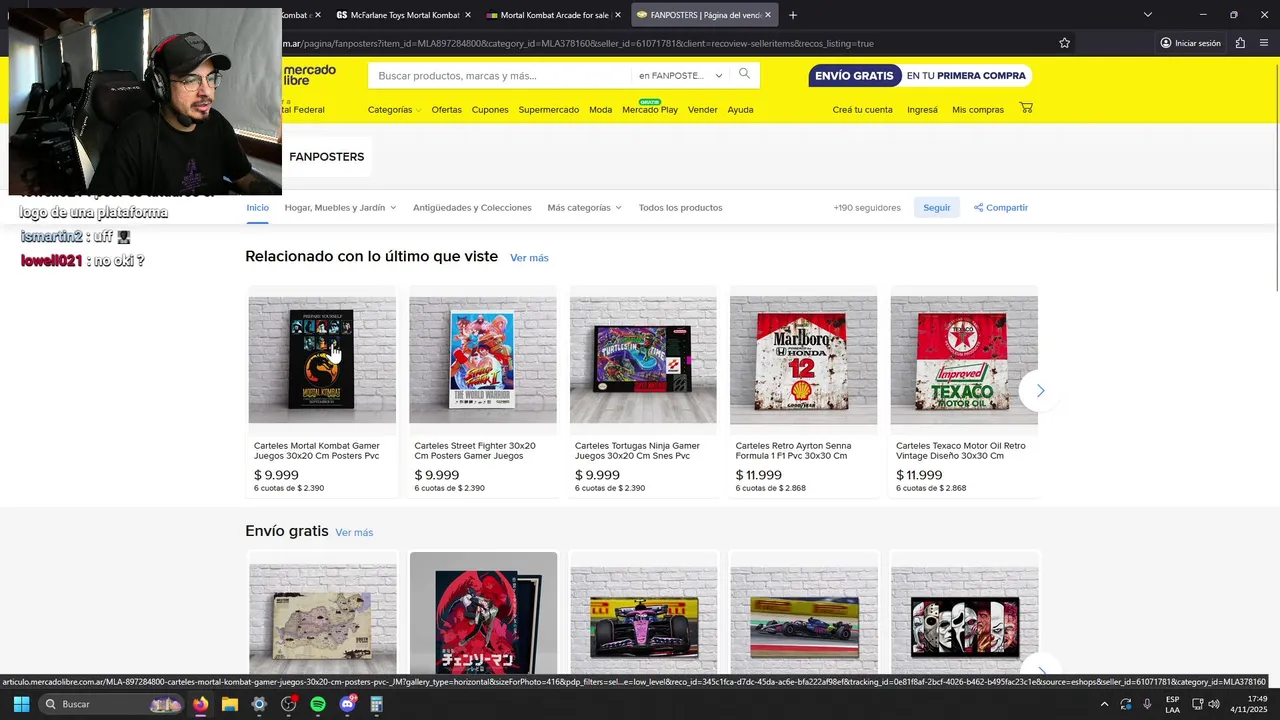Click the Vender link

click(702, 109)
